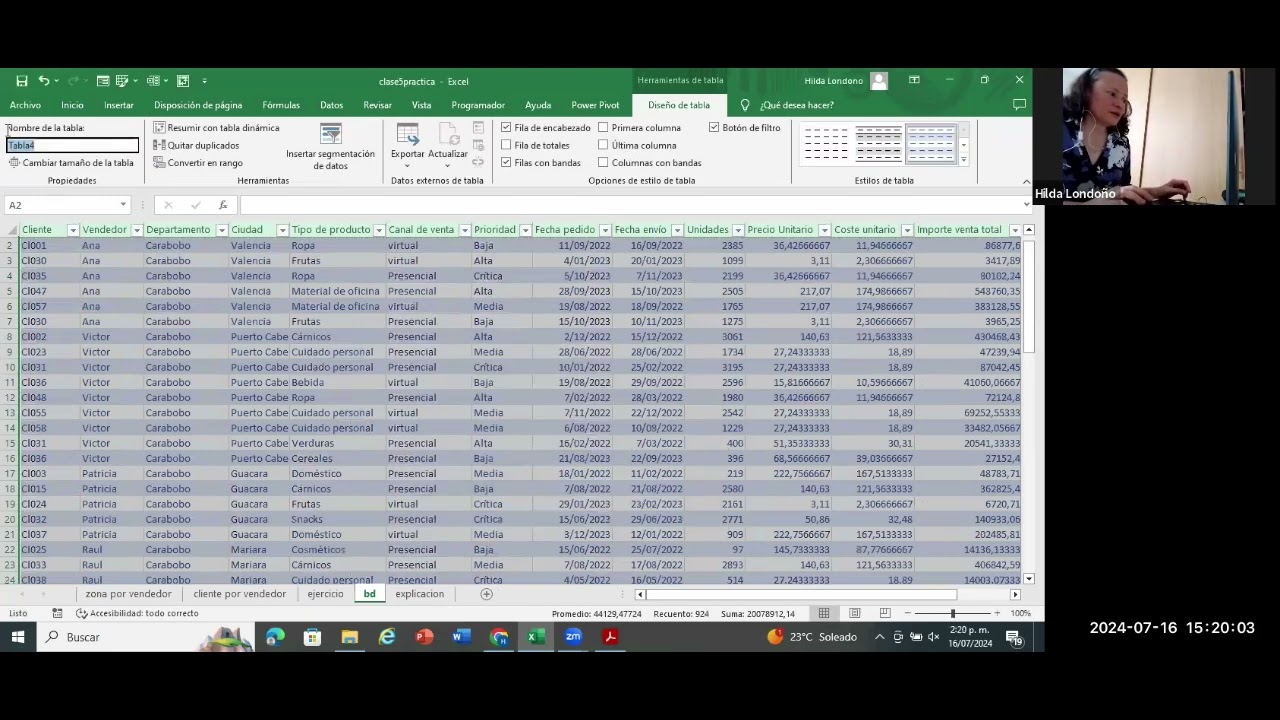Uncheck Fila de encabezado
Screen dimensions: 1280x720
point(506,128)
